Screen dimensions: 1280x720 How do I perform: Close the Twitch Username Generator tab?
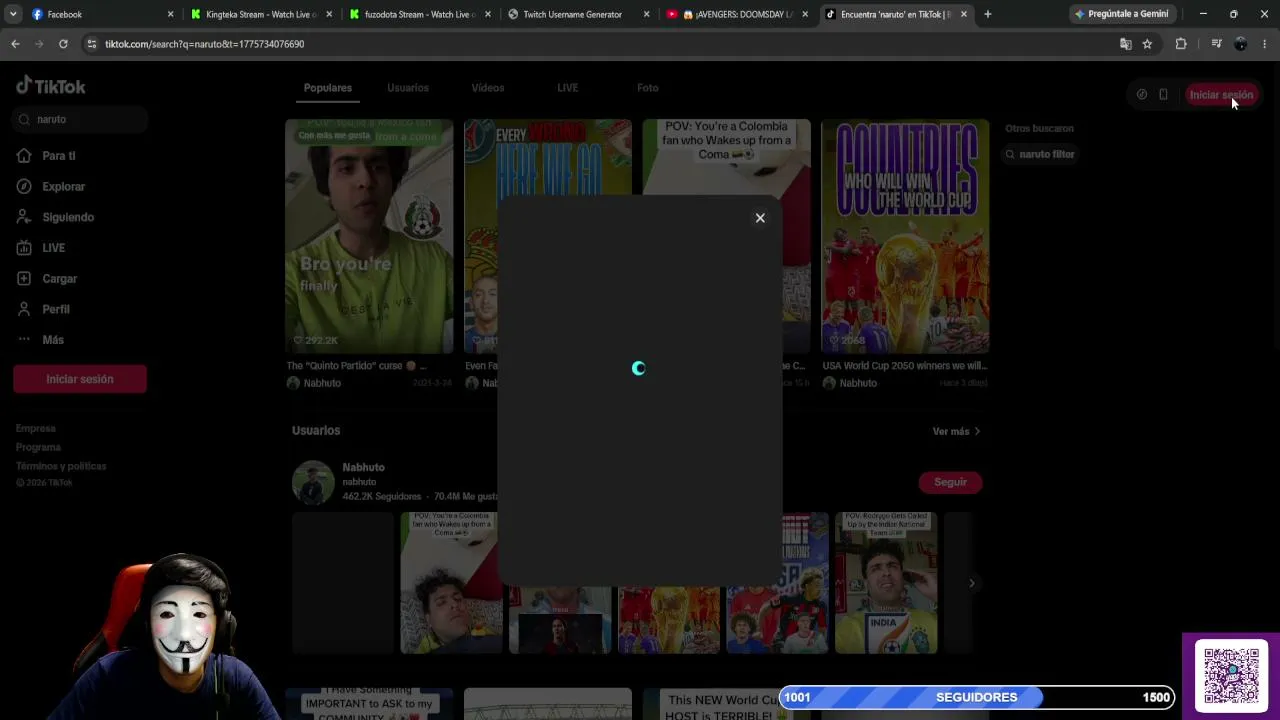(646, 14)
